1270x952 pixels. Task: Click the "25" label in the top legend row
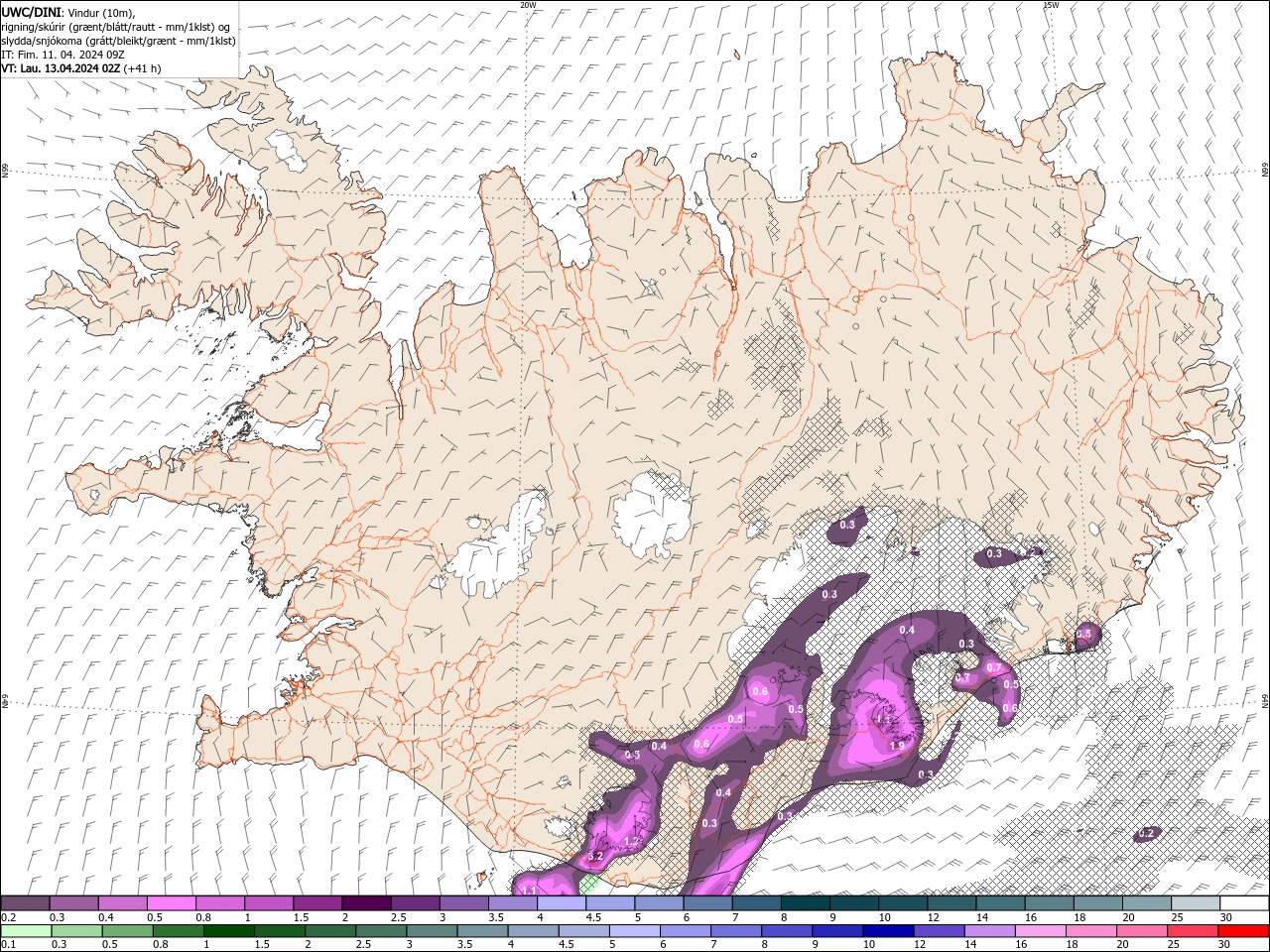[1177, 917]
